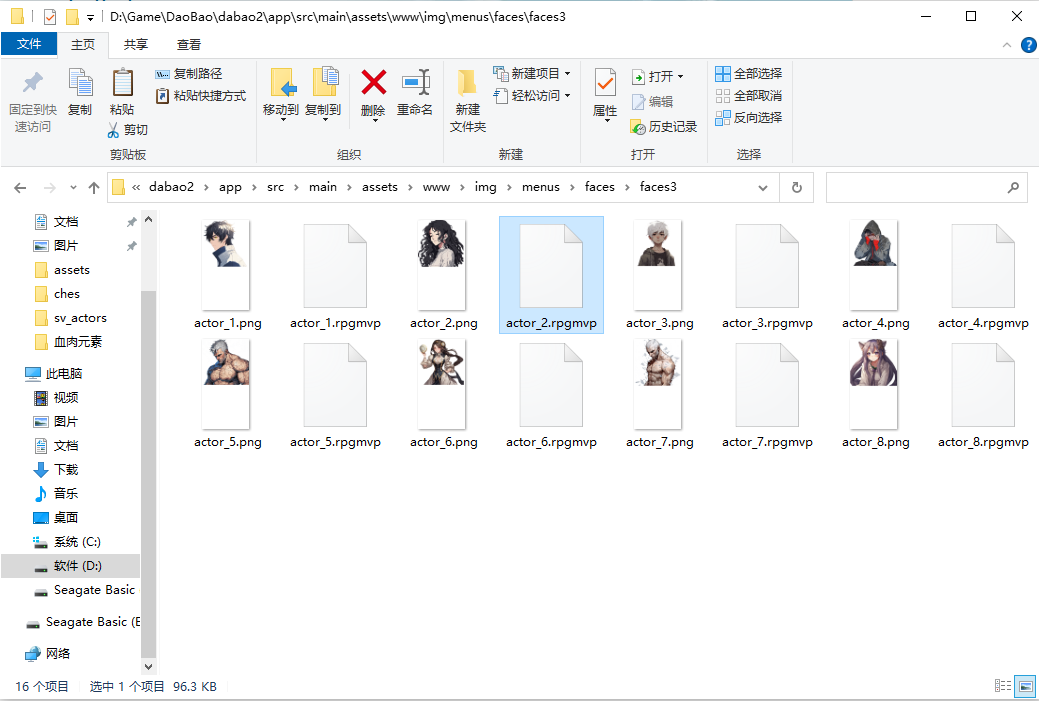Click 'dabao2' in the breadcrumb path

(172, 187)
